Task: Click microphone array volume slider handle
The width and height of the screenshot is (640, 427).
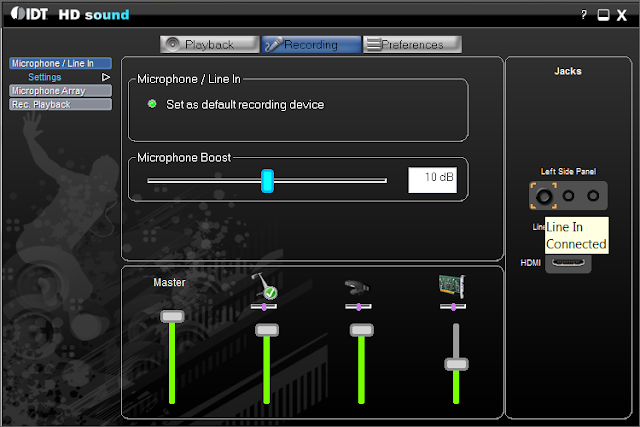Action: point(362,330)
